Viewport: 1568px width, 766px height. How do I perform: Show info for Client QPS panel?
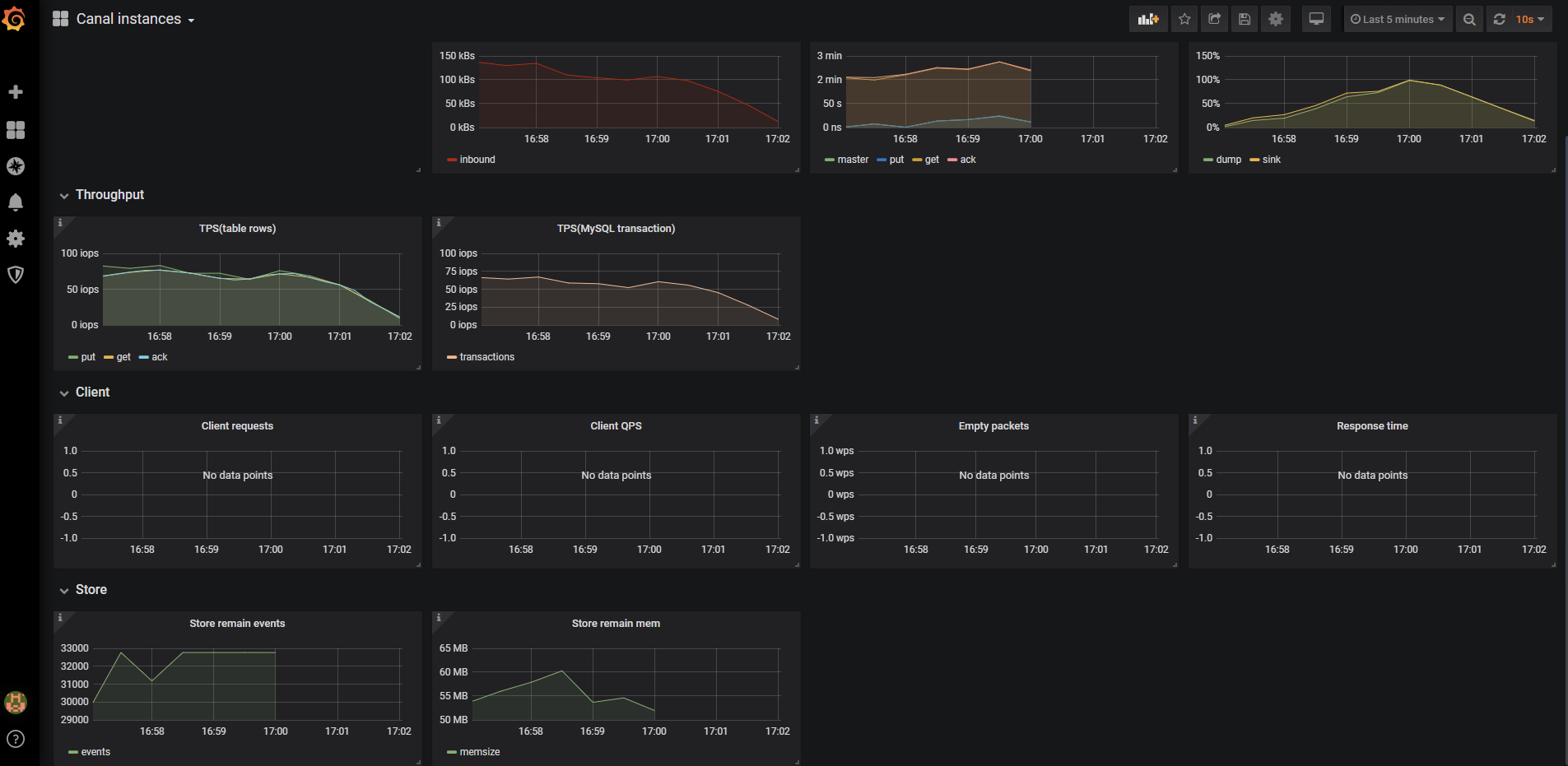438,420
